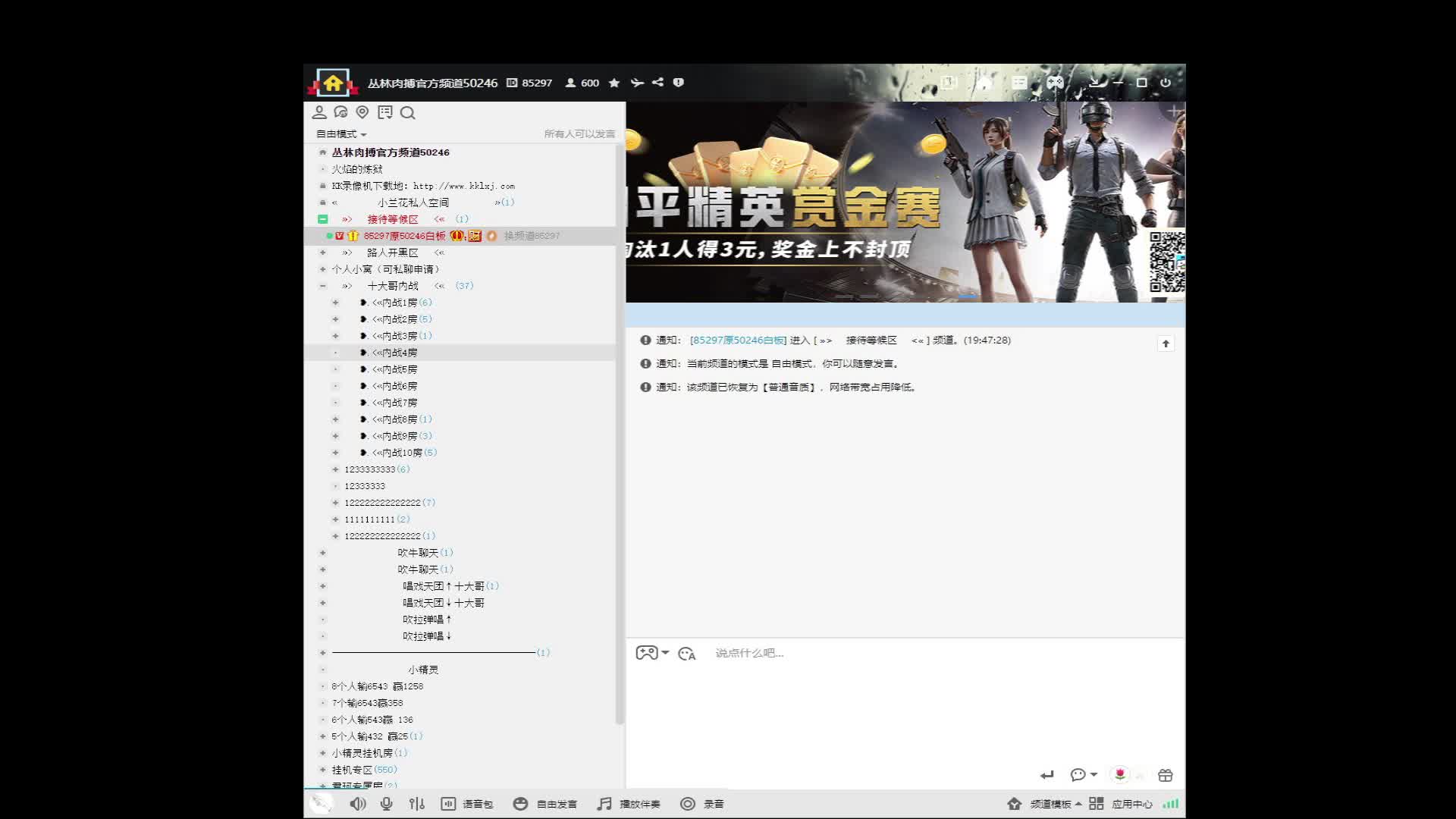The width and height of the screenshot is (1456, 819).
Task: Open the gamepad icon in header
Action: point(1055,83)
